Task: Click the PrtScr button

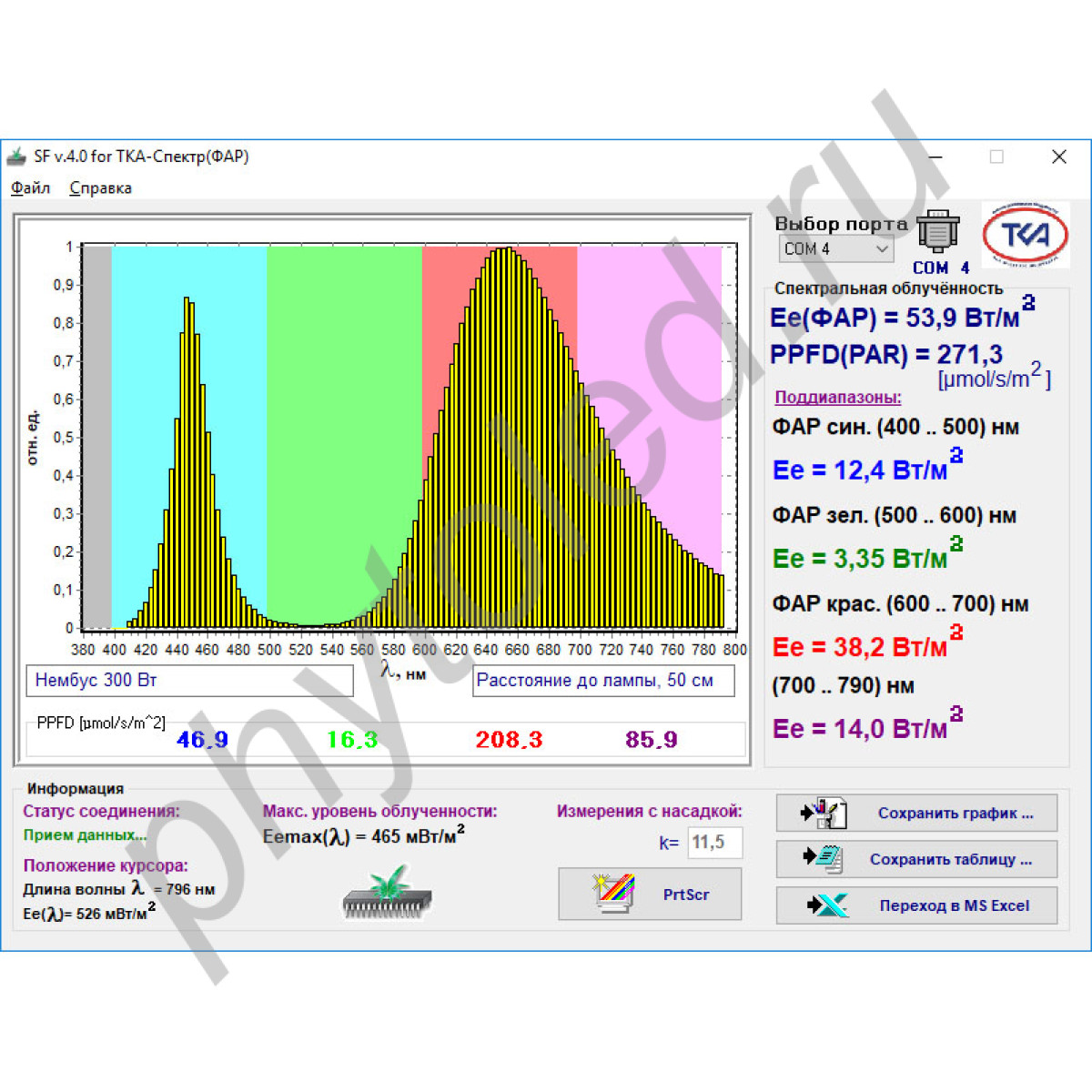Action: click(x=650, y=895)
